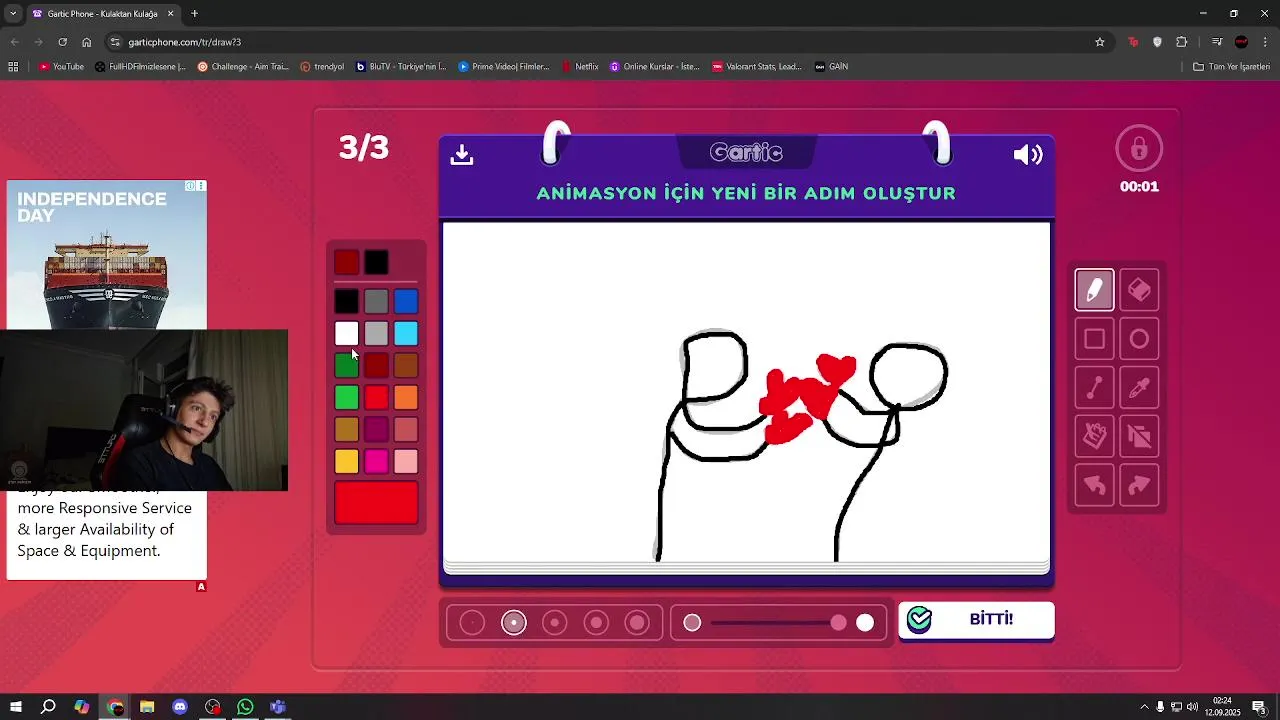Open Windows search from the taskbar
Viewport: 1280px width, 720px height.
coord(48,707)
